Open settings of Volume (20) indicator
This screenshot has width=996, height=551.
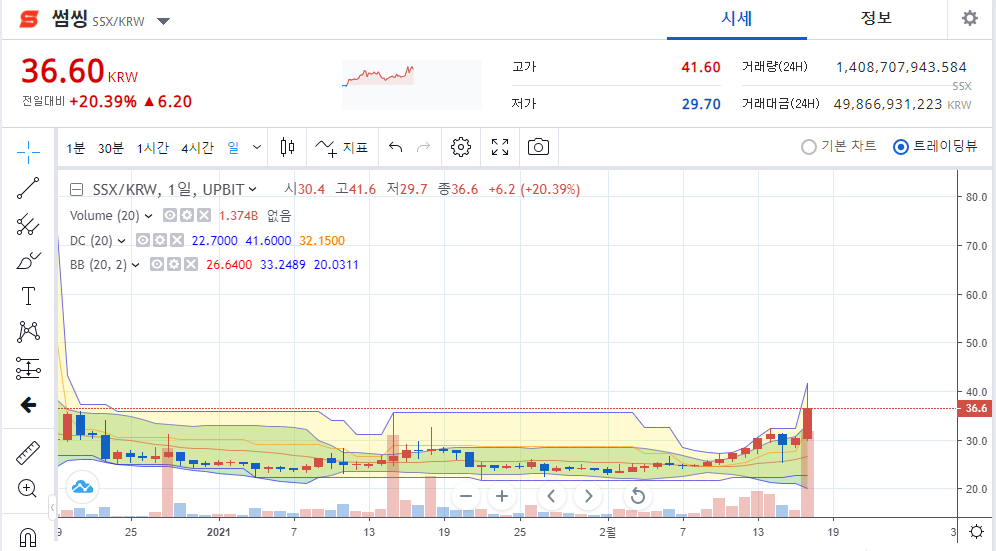(x=187, y=215)
